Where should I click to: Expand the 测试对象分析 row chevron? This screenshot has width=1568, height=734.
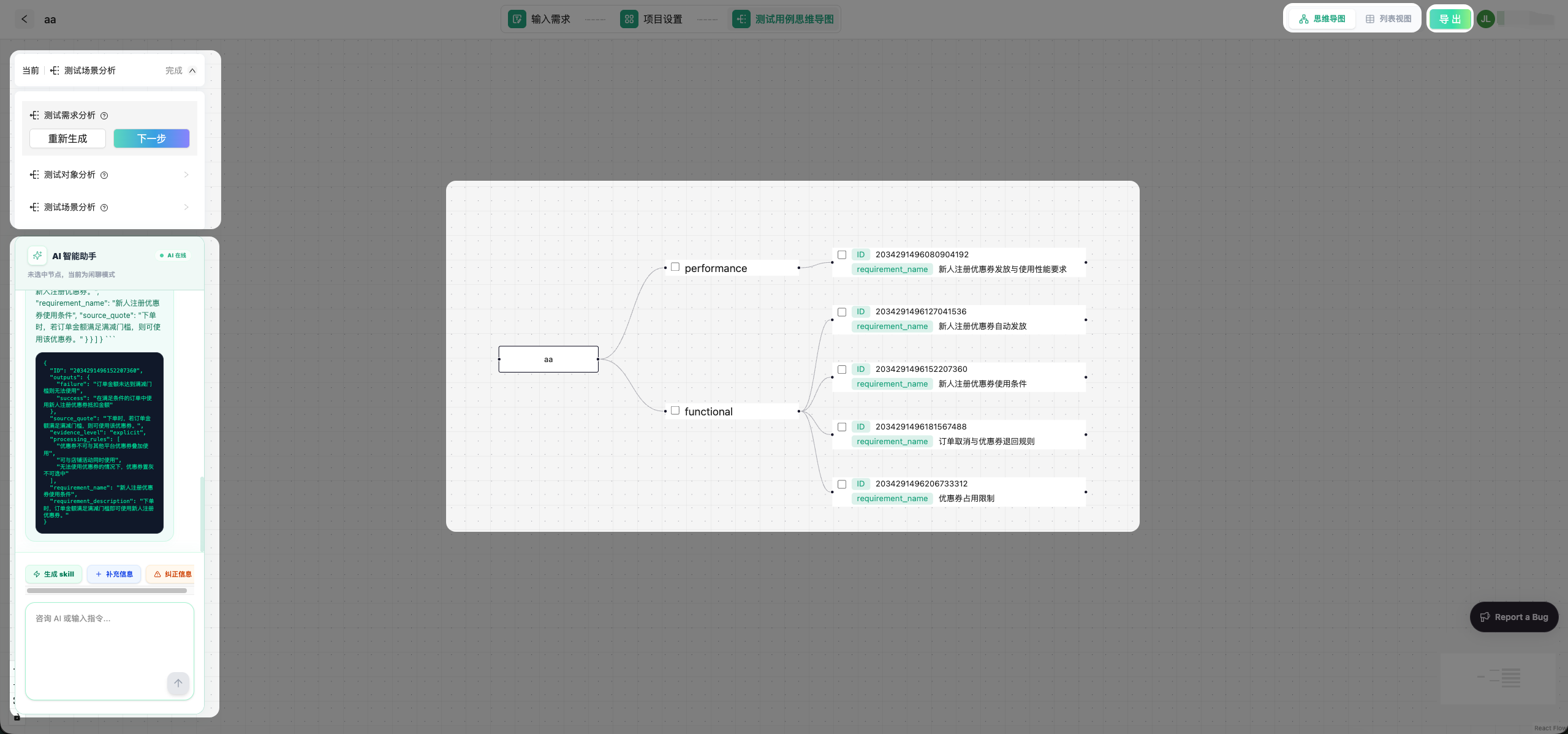point(186,175)
